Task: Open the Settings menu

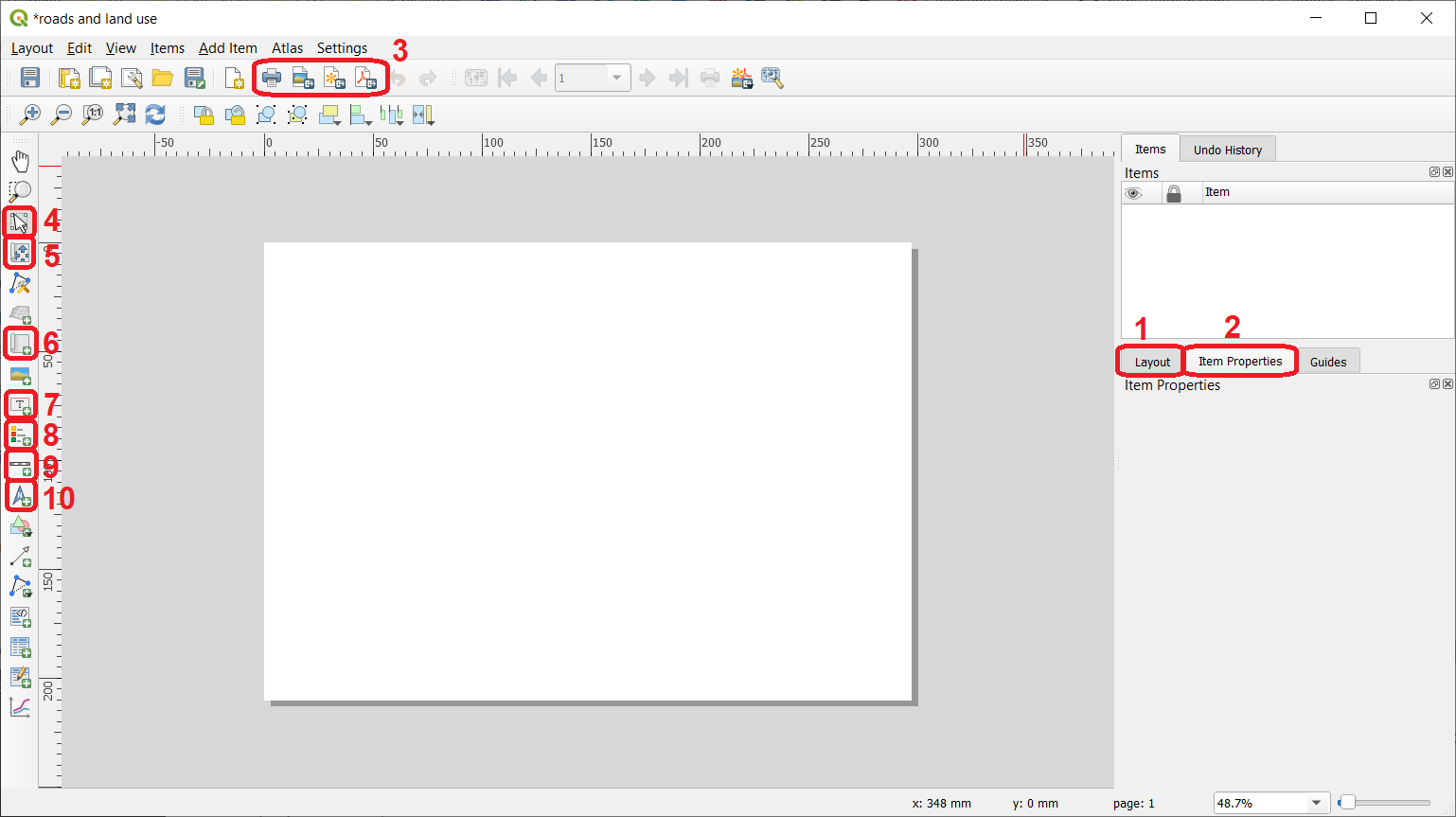Action: coord(342,48)
